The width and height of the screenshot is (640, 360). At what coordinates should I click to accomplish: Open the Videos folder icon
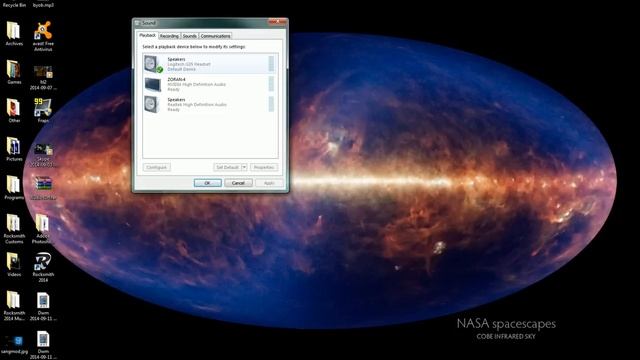point(14,262)
